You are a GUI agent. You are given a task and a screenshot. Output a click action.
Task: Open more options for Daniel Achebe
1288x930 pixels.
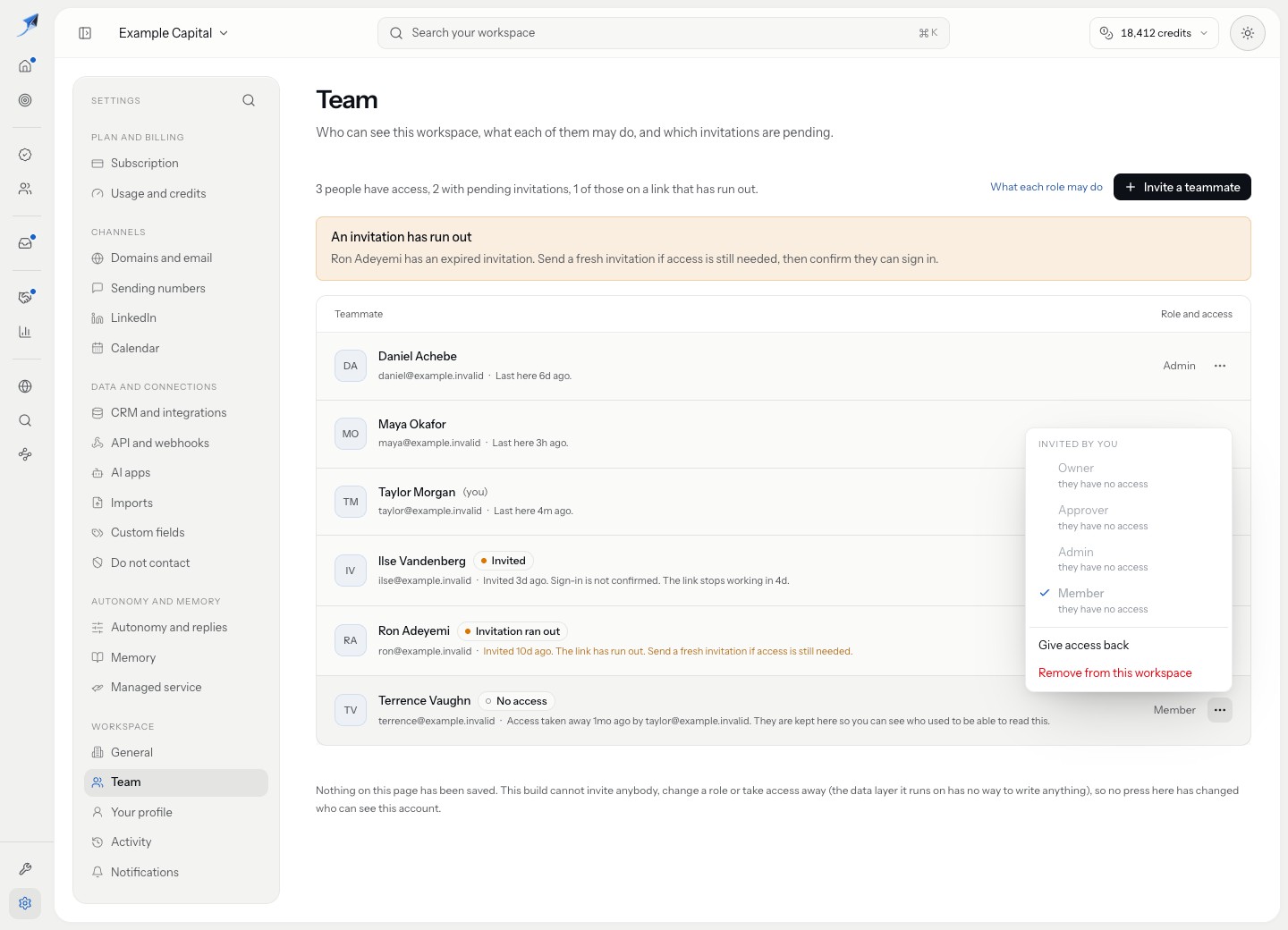click(1220, 366)
